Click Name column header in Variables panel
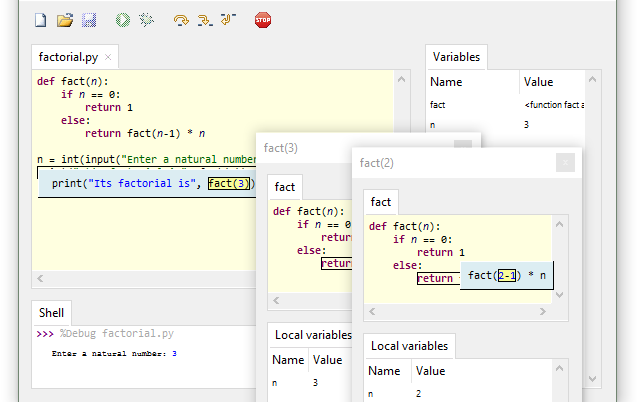 tap(446, 82)
